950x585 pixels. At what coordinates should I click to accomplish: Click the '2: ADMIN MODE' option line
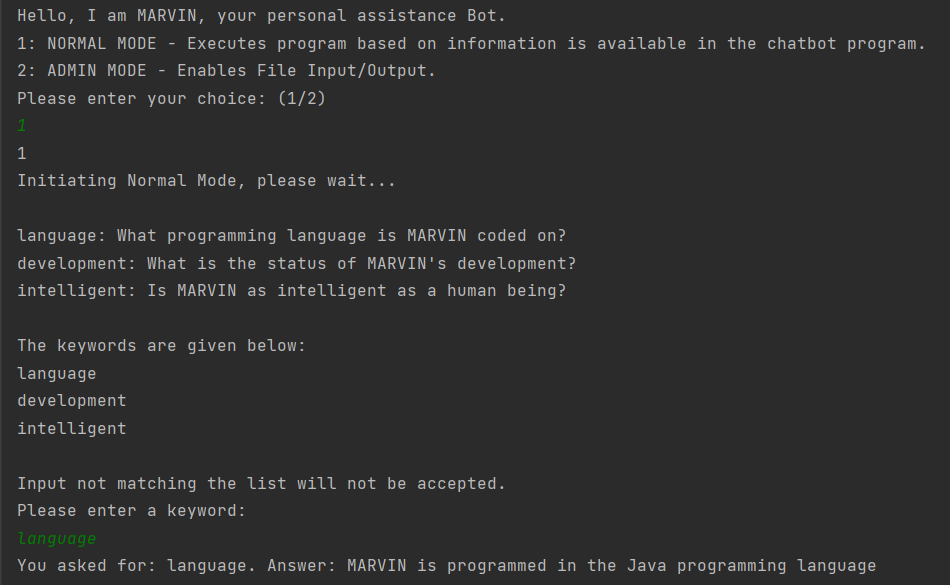pos(226,71)
